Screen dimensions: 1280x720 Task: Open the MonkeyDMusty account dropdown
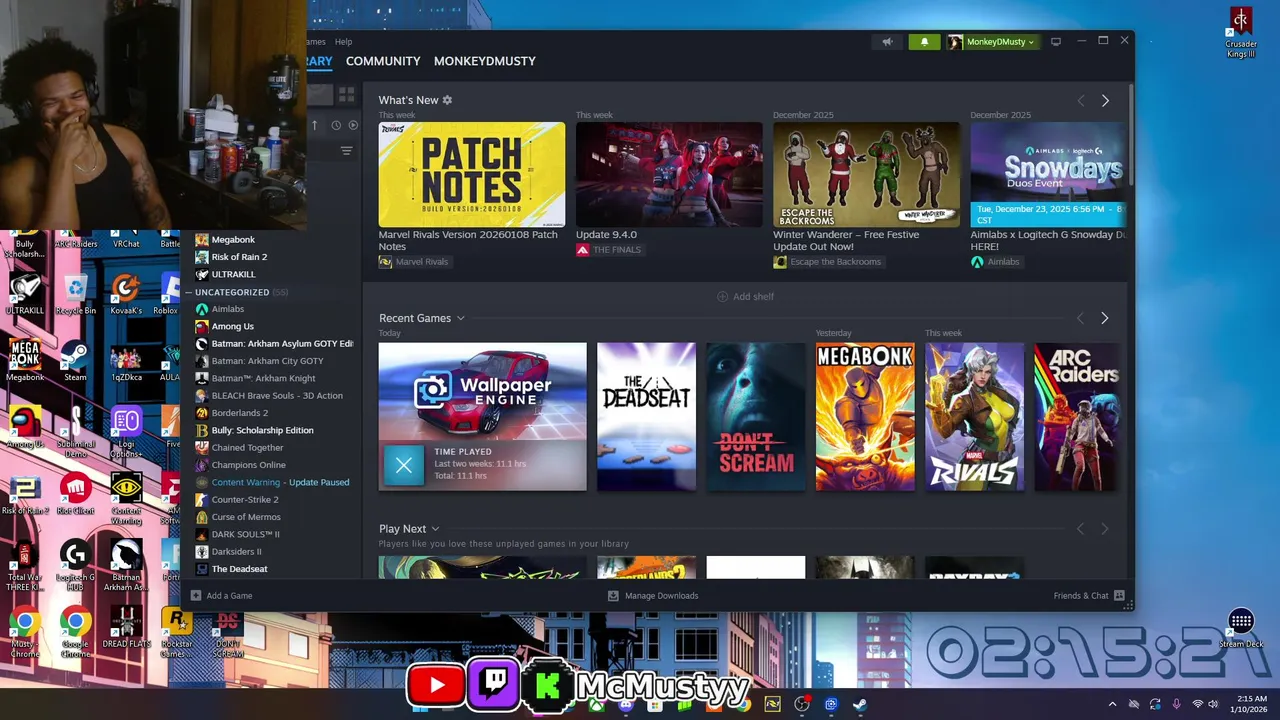pyautogui.click(x=992, y=42)
